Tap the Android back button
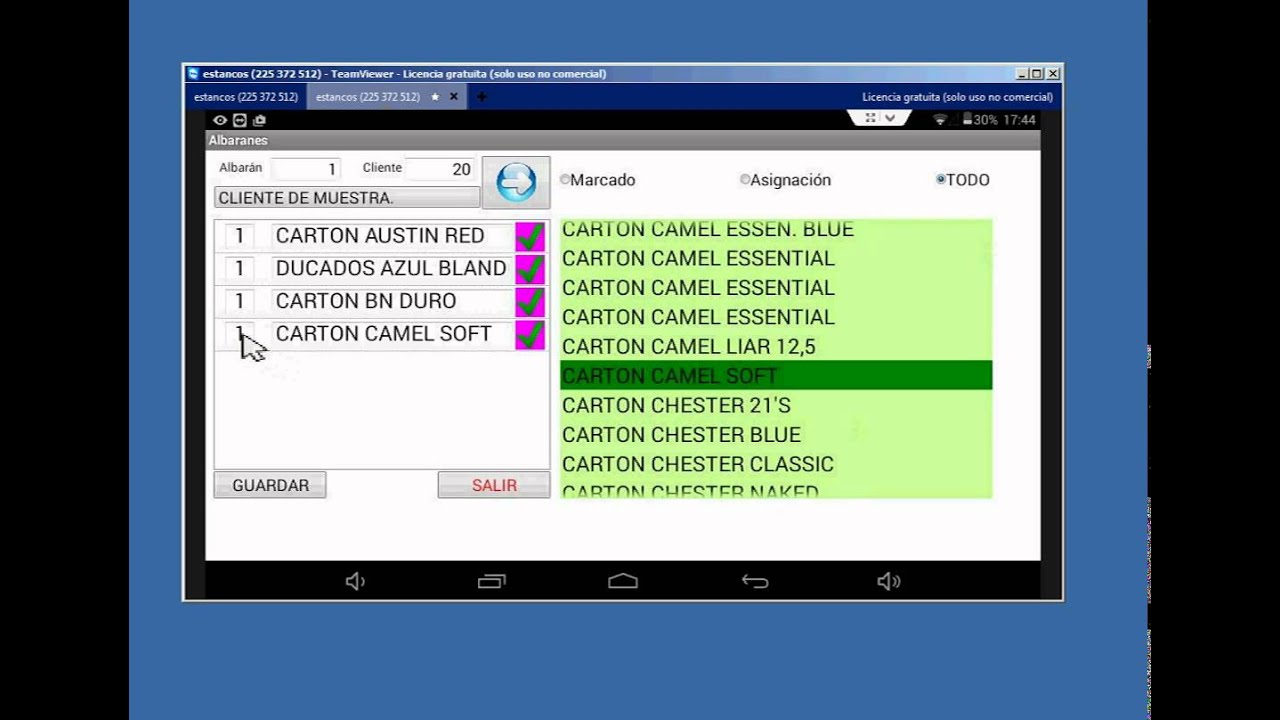The width and height of the screenshot is (1280, 720). 755,581
